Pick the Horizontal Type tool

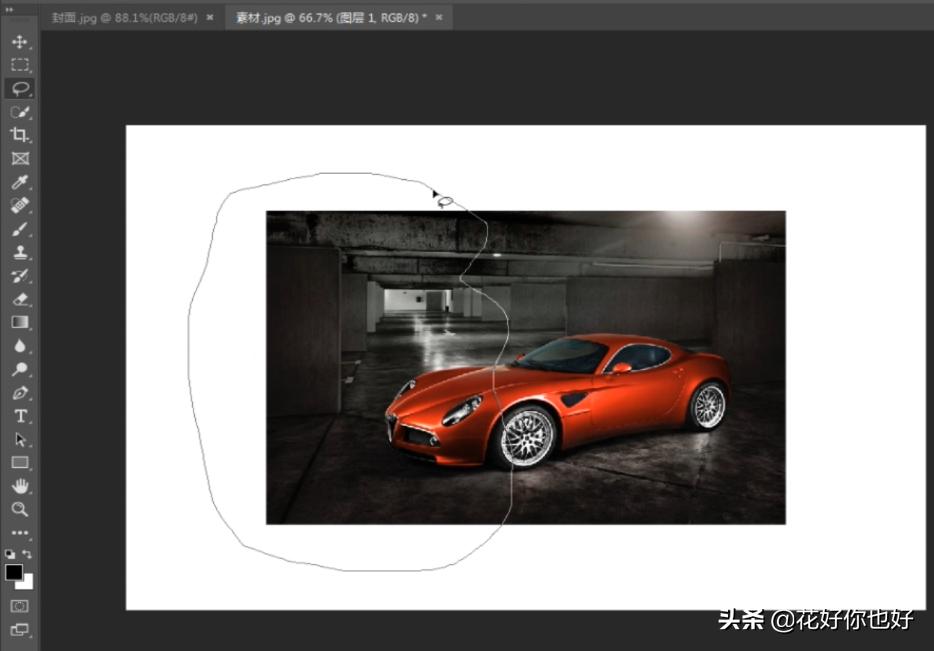[x=19, y=416]
